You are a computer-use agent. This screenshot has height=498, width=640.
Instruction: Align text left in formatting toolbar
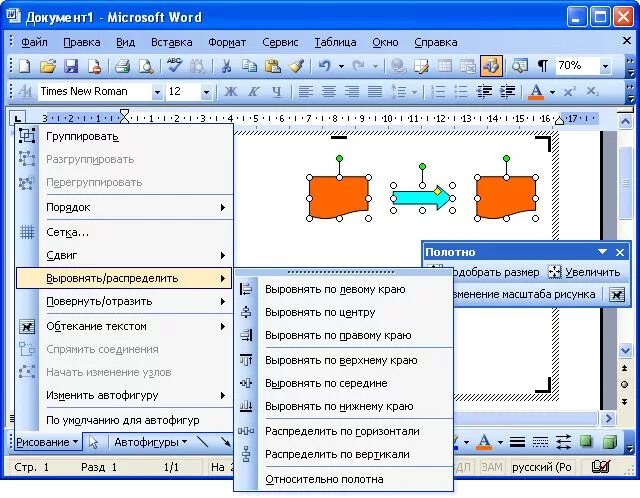pos(305,91)
